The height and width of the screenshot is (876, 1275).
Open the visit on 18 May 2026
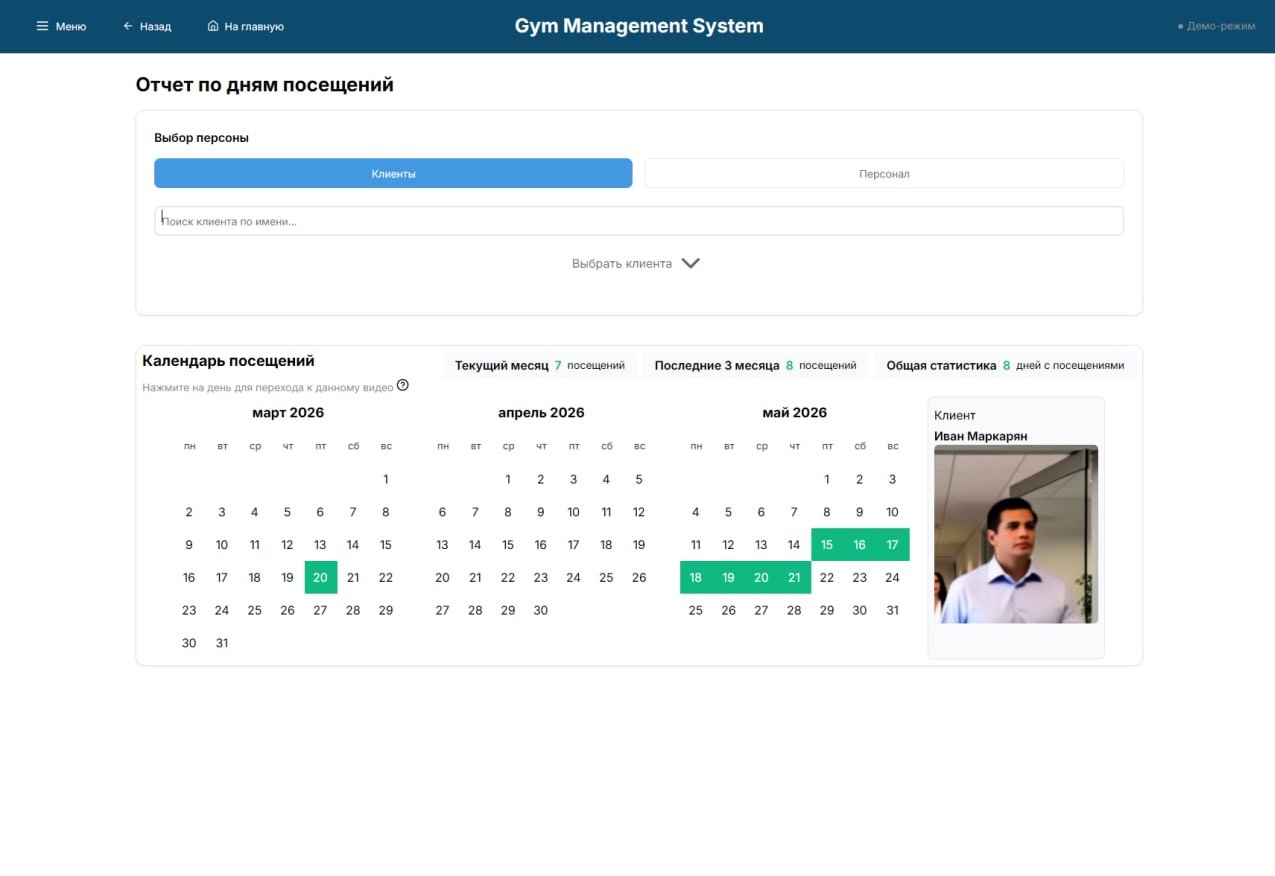[696, 577]
